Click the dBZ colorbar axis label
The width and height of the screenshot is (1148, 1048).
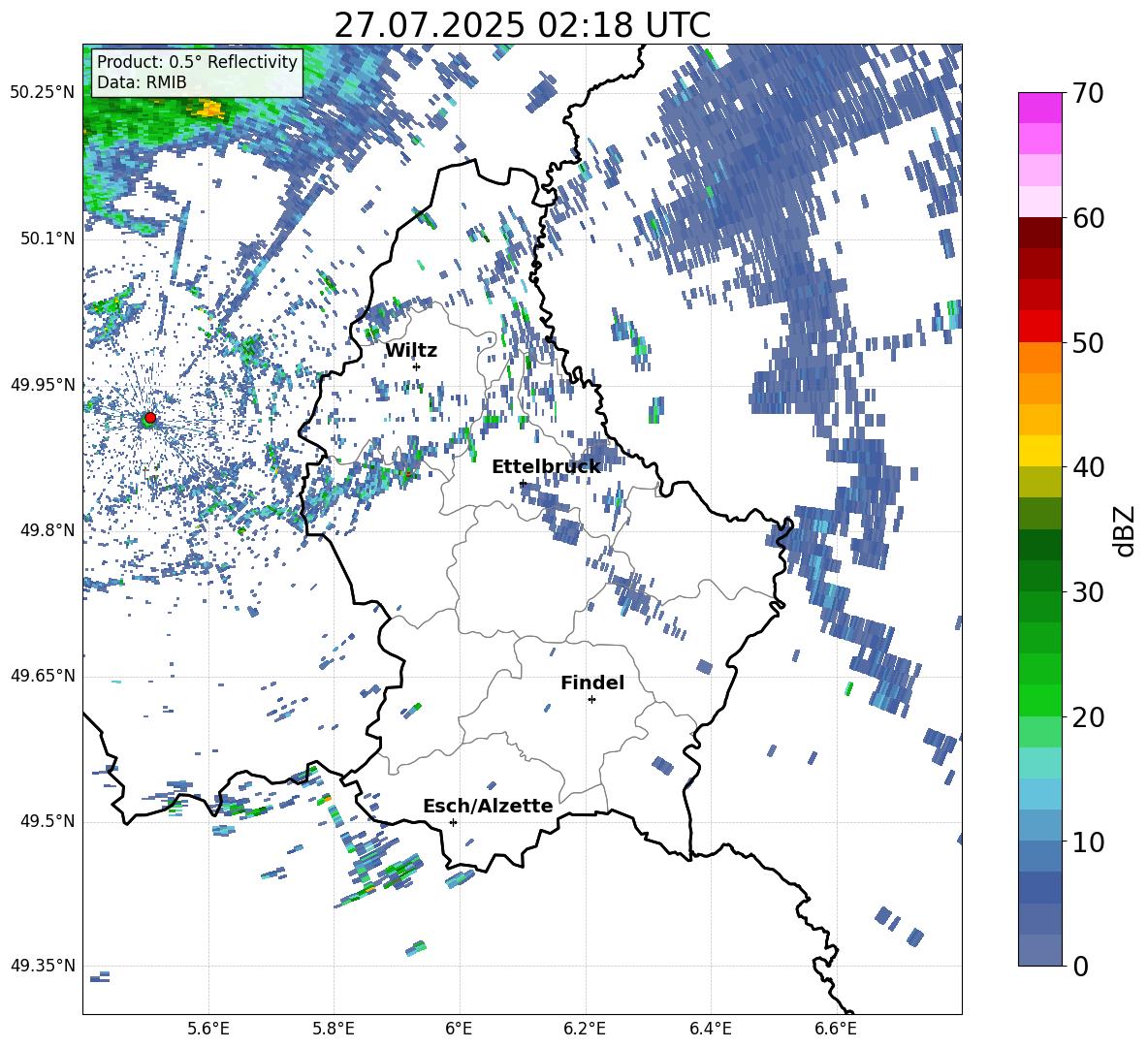[x=1126, y=530]
